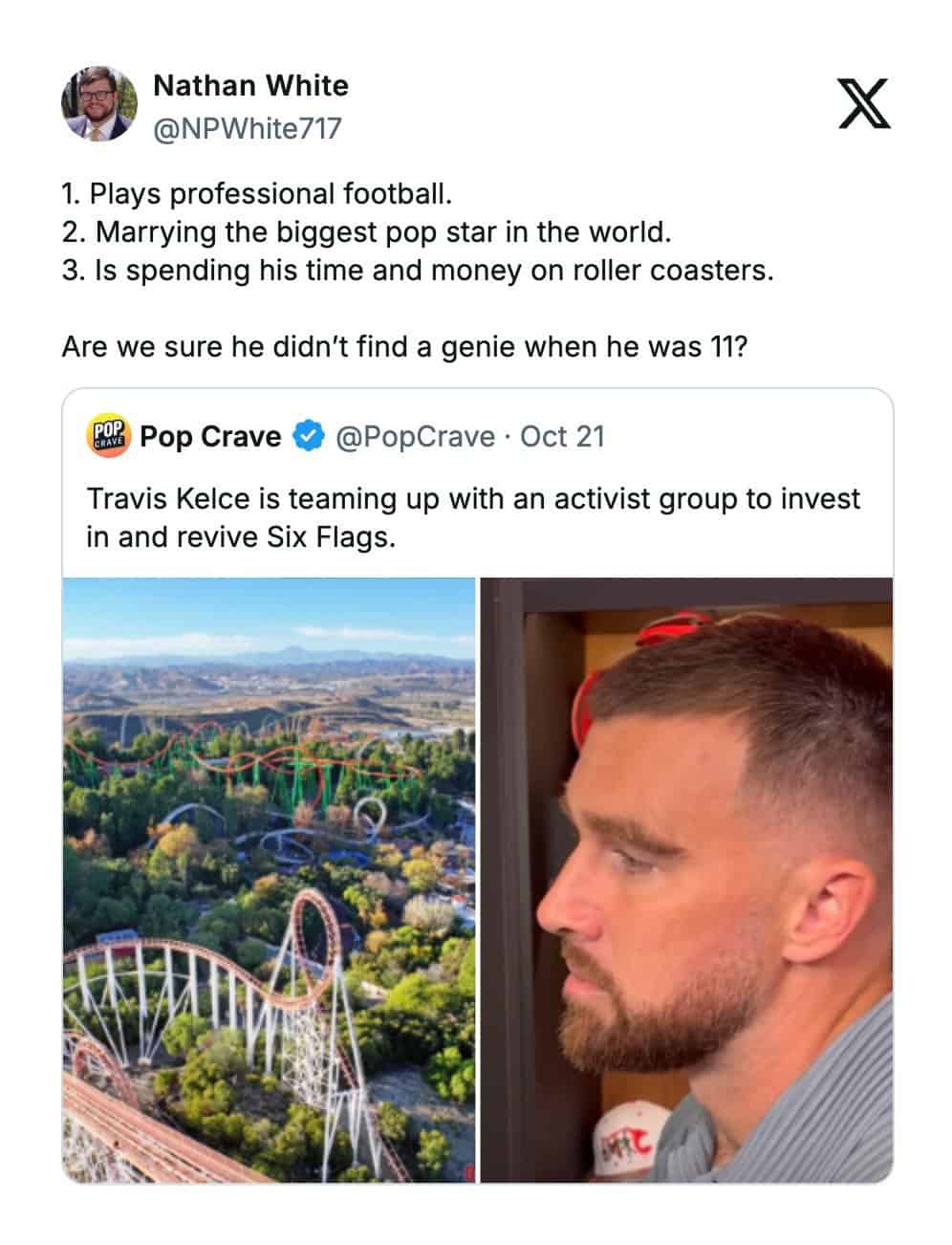Click the @NPWhite717 handle
Viewport: 952px width, 1245px height.
tap(247, 128)
